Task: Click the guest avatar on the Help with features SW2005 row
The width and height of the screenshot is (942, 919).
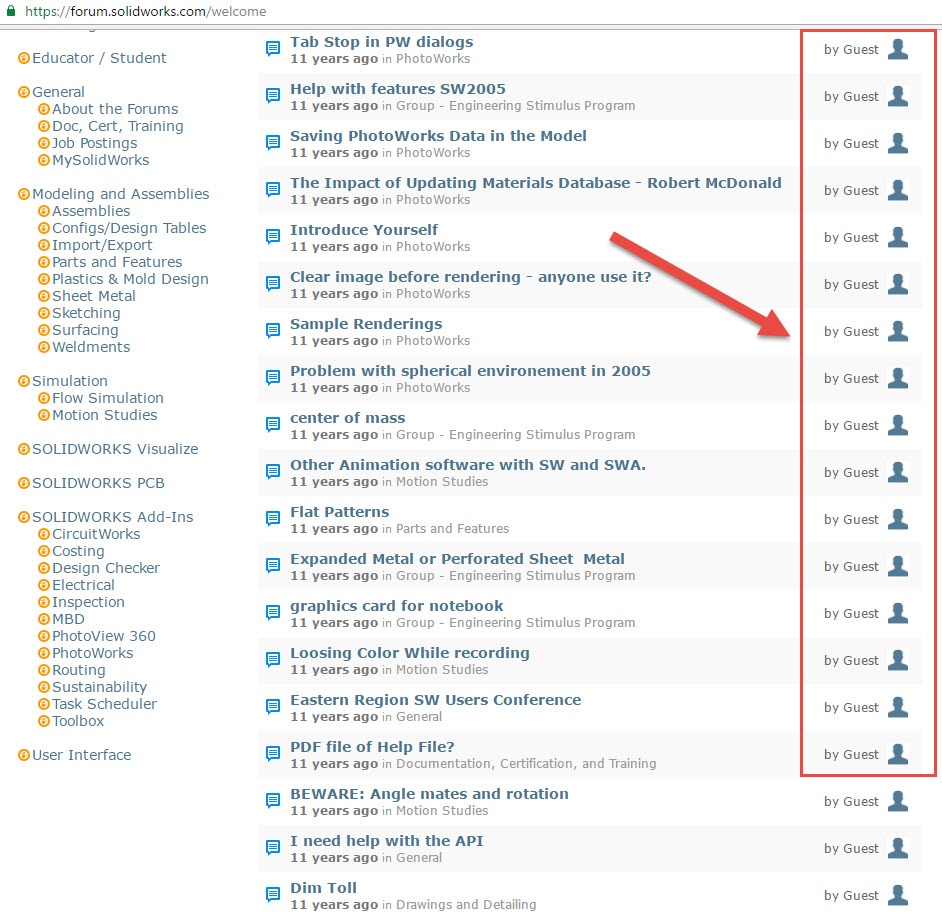Action: tap(898, 96)
